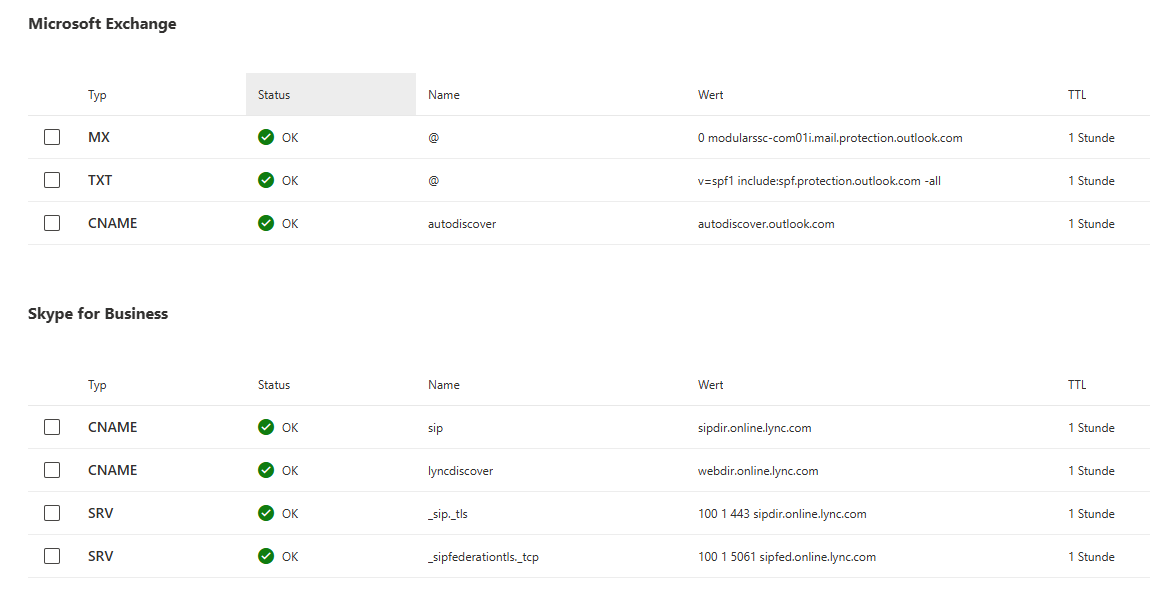Viewport: 1150px width, 594px height.
Task: Click the 1 Stunde TTL of lyncdiscover row
Action: (x=1091, y=471)
